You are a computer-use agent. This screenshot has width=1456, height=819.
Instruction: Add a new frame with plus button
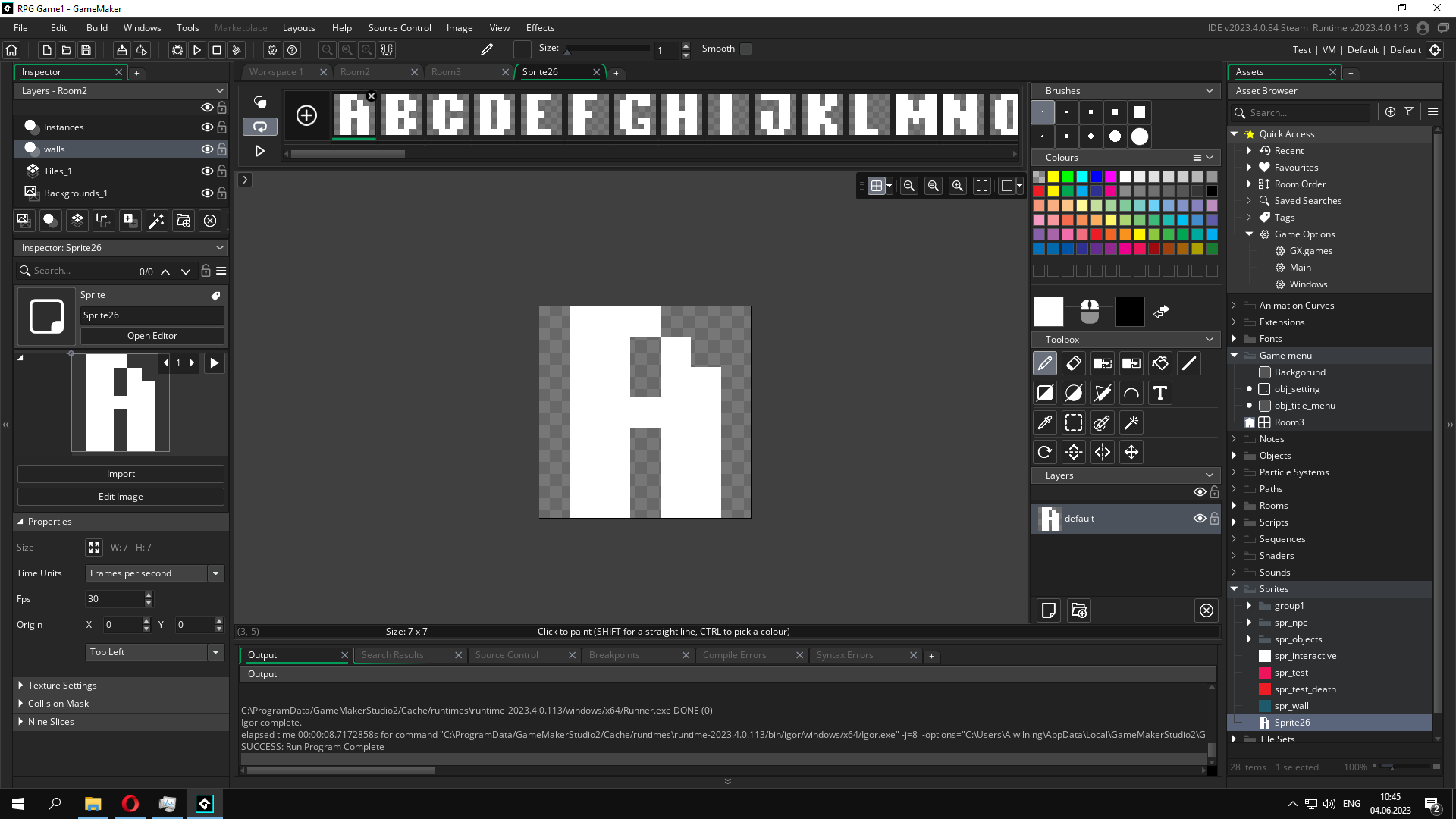tap(306, 115)
